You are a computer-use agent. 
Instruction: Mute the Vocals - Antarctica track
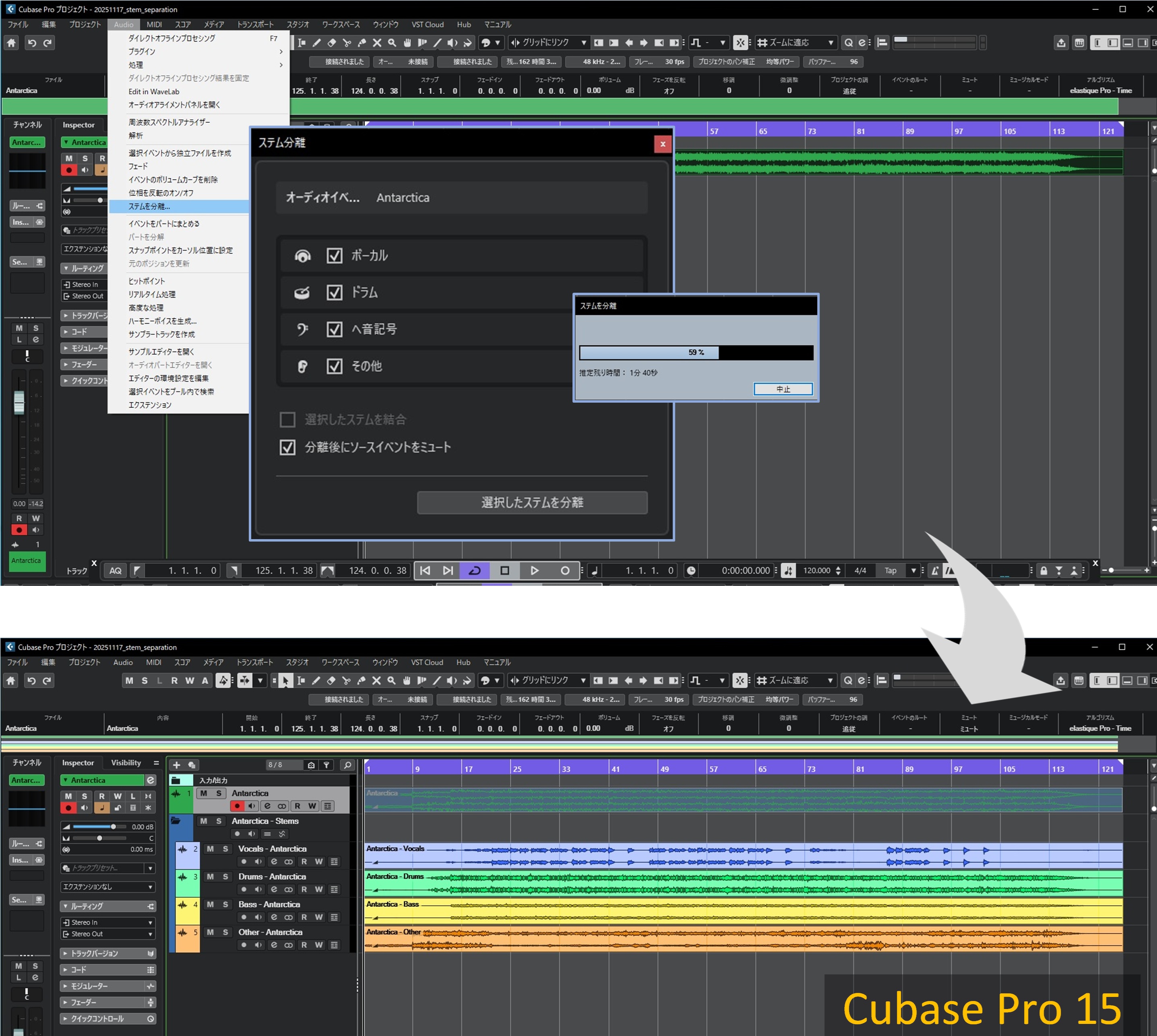tap(210, 849)
